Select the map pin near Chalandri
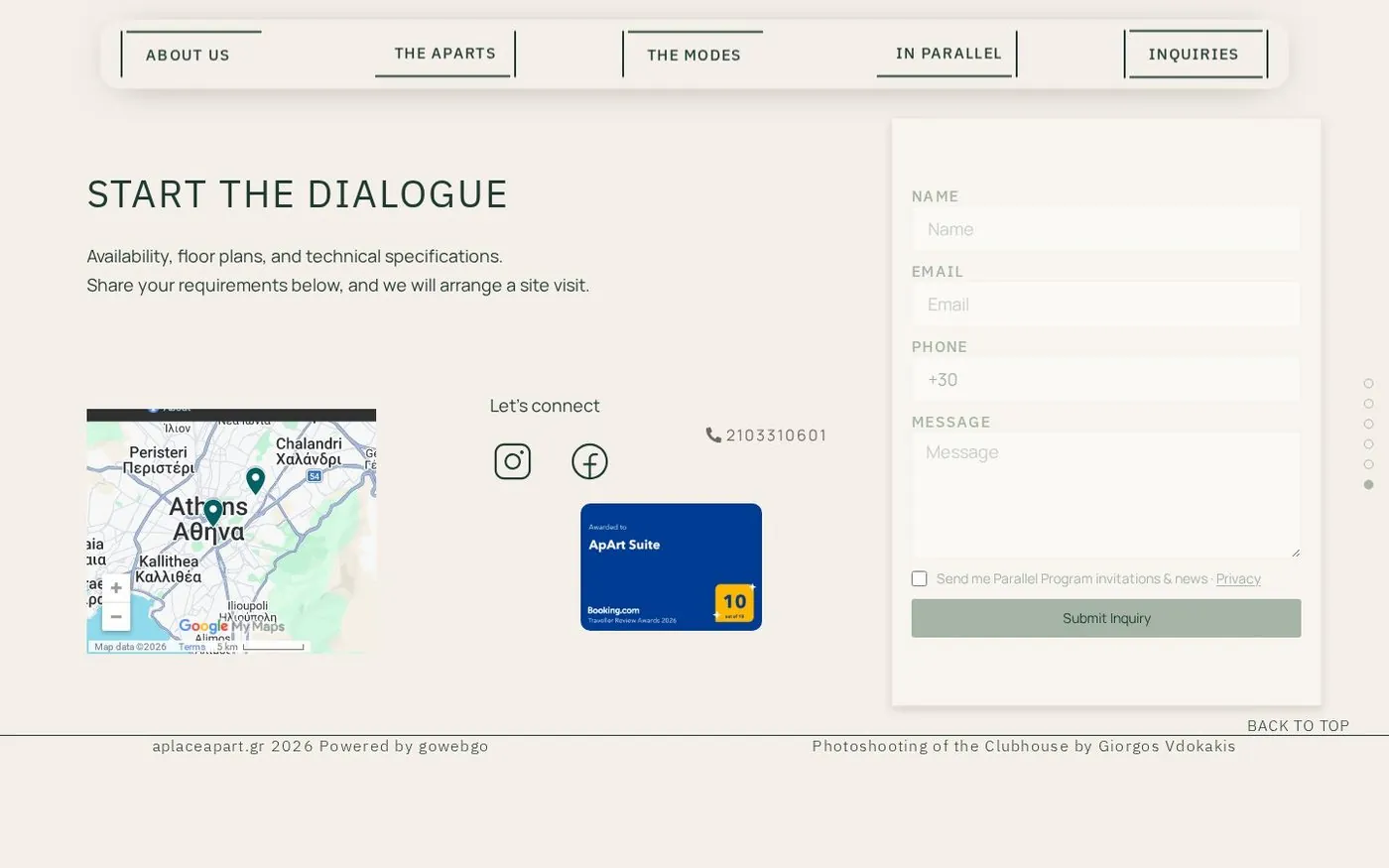Screen dimensions: 1389x868 (x=255, y=481)
